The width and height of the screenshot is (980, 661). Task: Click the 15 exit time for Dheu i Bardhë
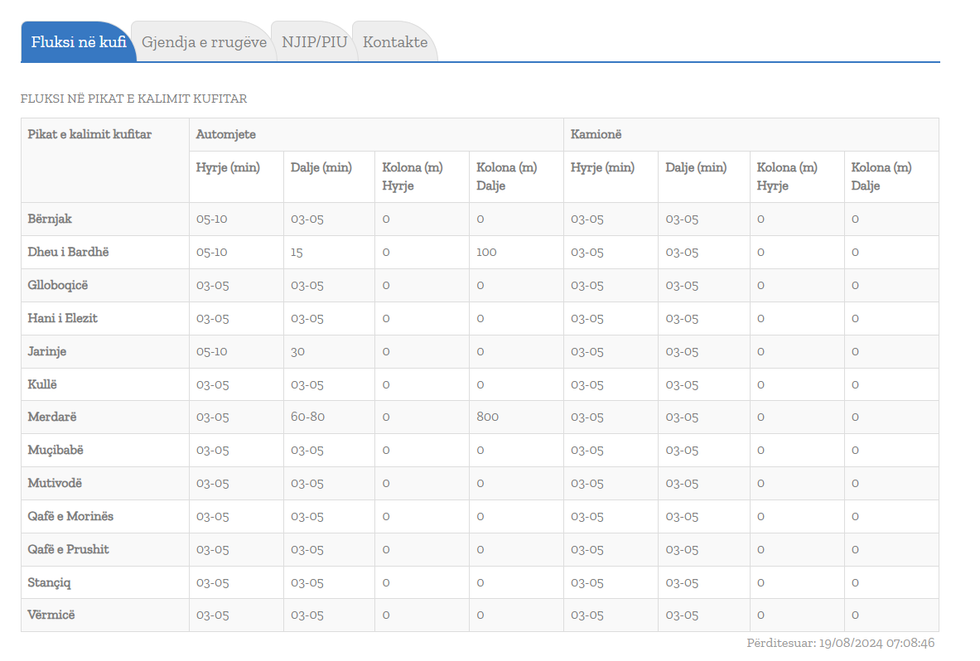coord(297,252)
